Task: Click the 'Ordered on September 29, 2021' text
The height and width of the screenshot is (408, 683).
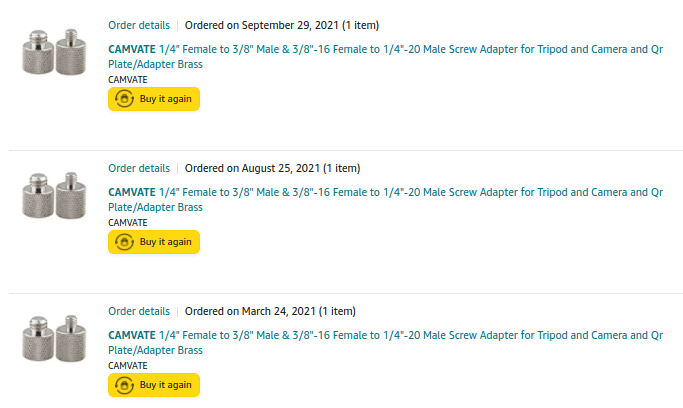Action: click(x=262, y=25)
